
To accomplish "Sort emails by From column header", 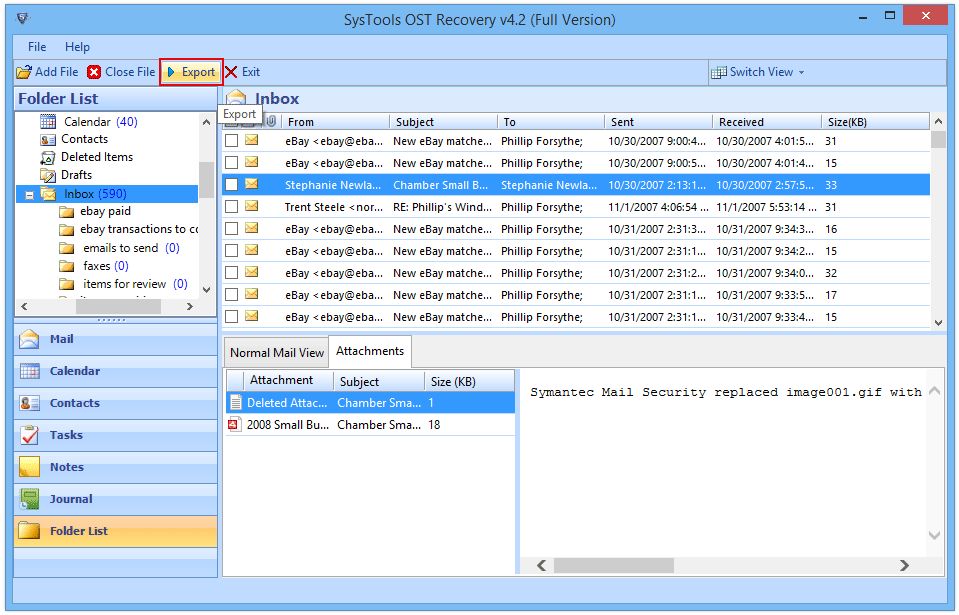I will (x=335, y=122).
